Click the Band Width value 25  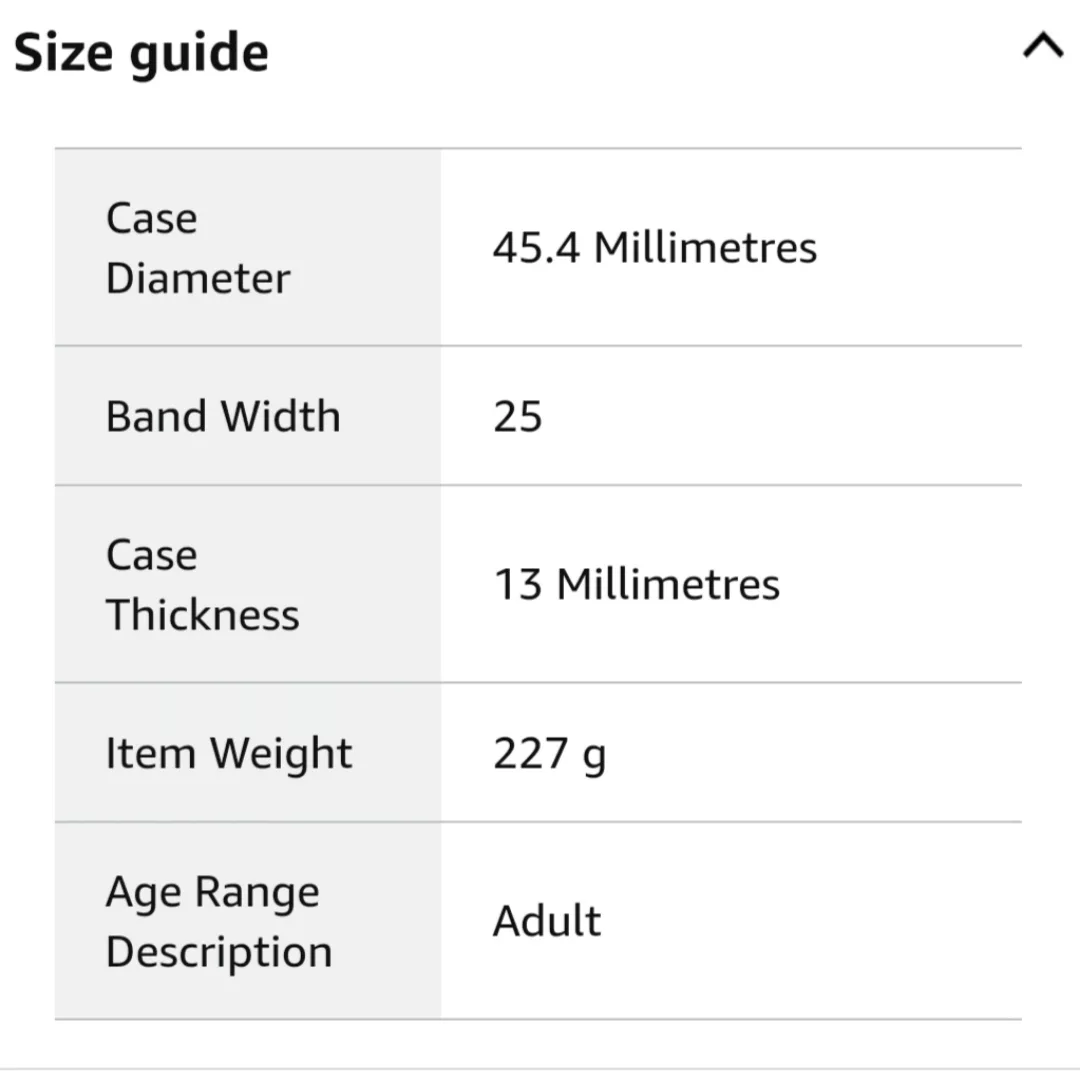(517, 416)
